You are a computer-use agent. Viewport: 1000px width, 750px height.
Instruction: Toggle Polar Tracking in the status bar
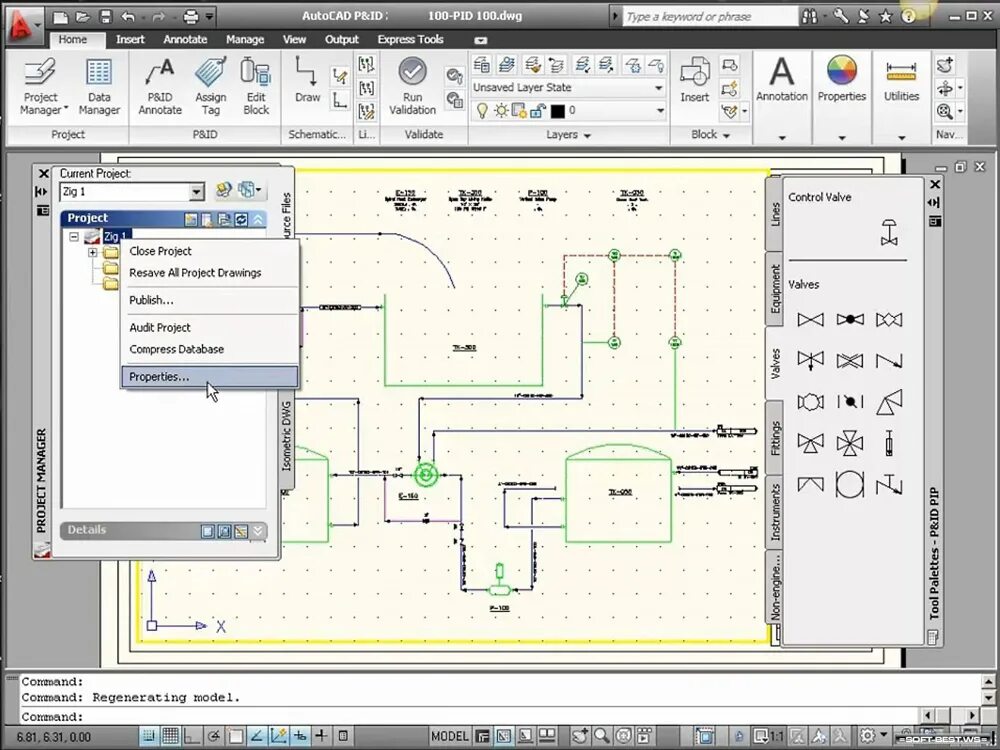pyautogui.click(x=214, y=736)
